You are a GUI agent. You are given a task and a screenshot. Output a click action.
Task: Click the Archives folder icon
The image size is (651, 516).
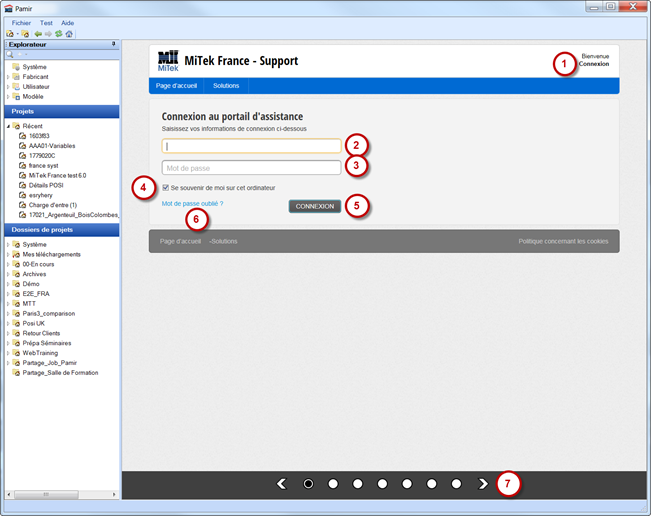[x=16, y=274]
